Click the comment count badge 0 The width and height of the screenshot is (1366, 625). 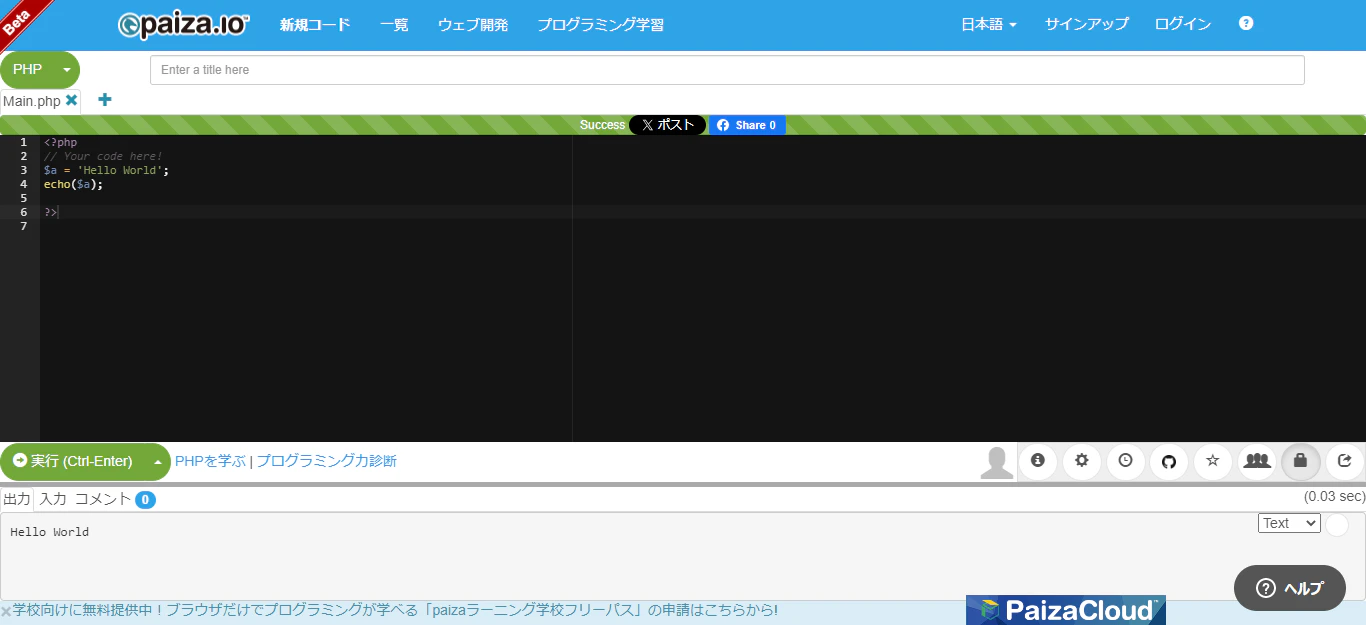click(145, 500)
